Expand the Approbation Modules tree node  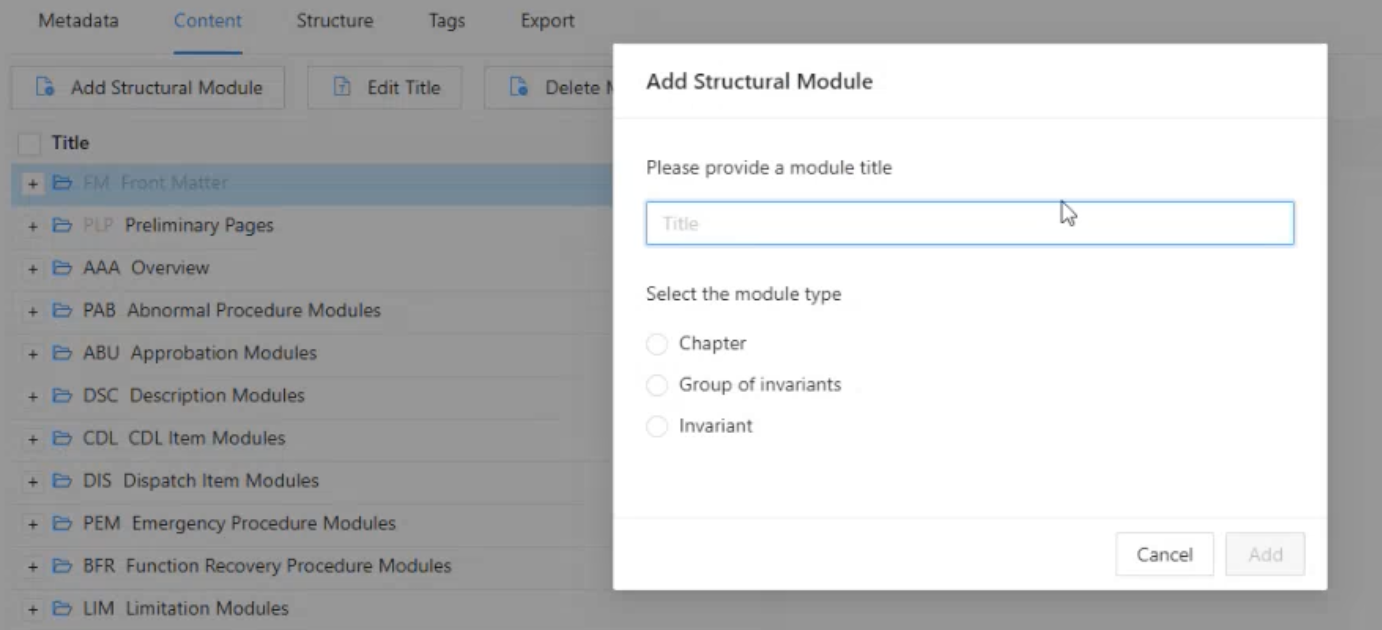point(33,354)
